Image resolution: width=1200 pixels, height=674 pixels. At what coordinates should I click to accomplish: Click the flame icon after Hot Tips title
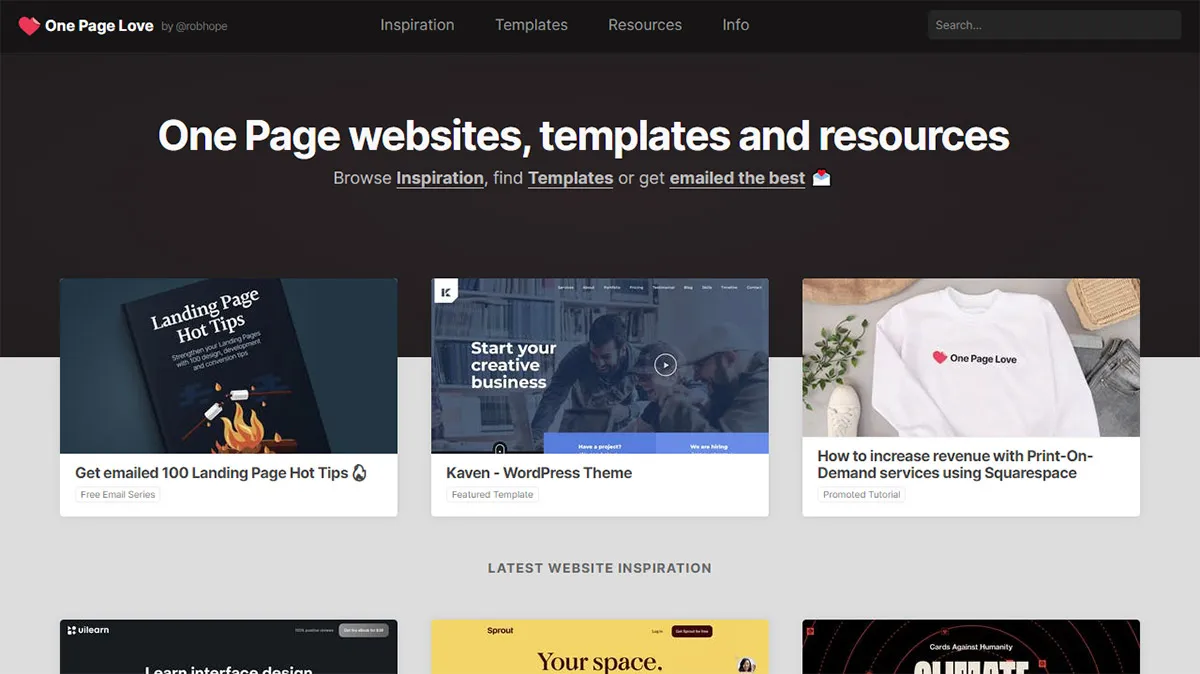[x=360, y=473]
